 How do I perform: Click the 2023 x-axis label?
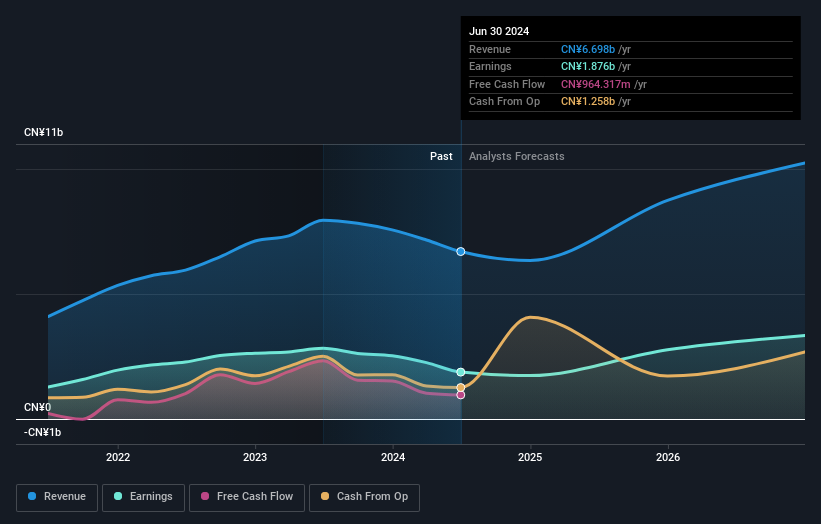coord(255,457)
